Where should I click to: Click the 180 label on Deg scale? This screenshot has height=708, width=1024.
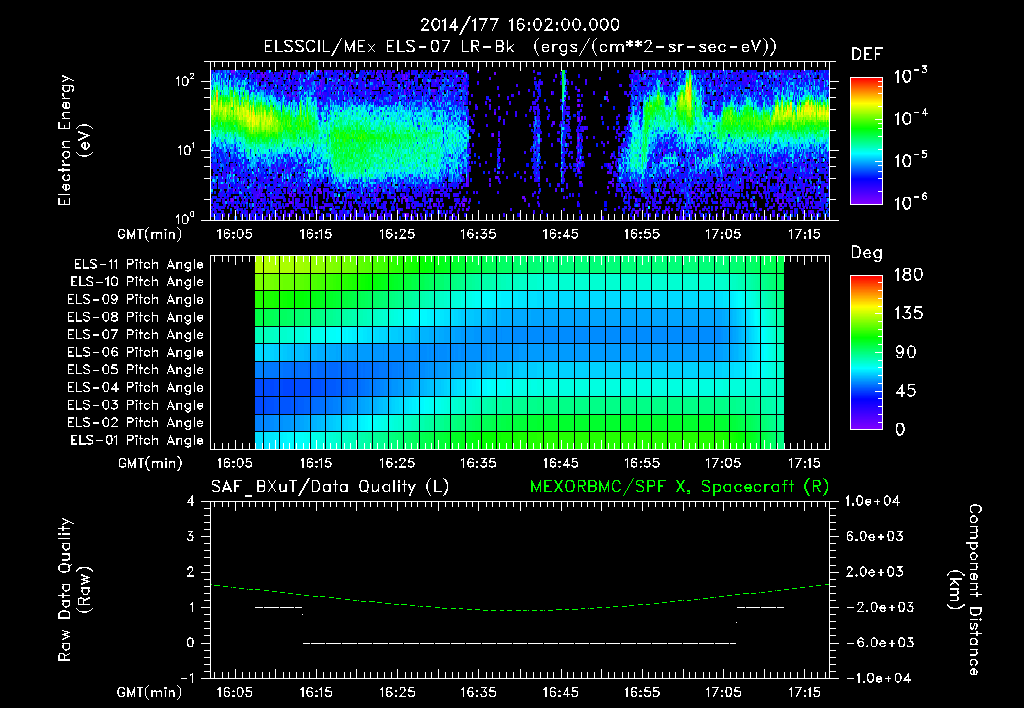(908, 275)
